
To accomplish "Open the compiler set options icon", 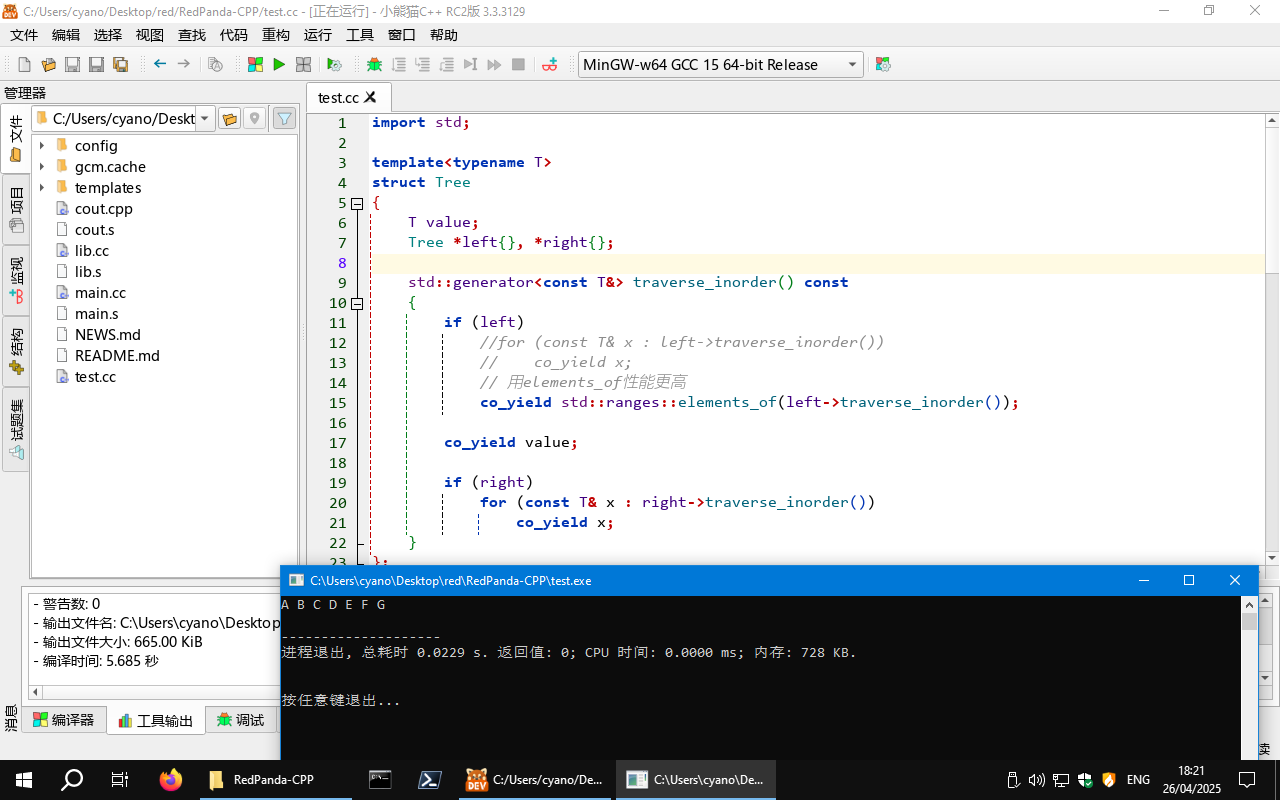I will (882, 64).
